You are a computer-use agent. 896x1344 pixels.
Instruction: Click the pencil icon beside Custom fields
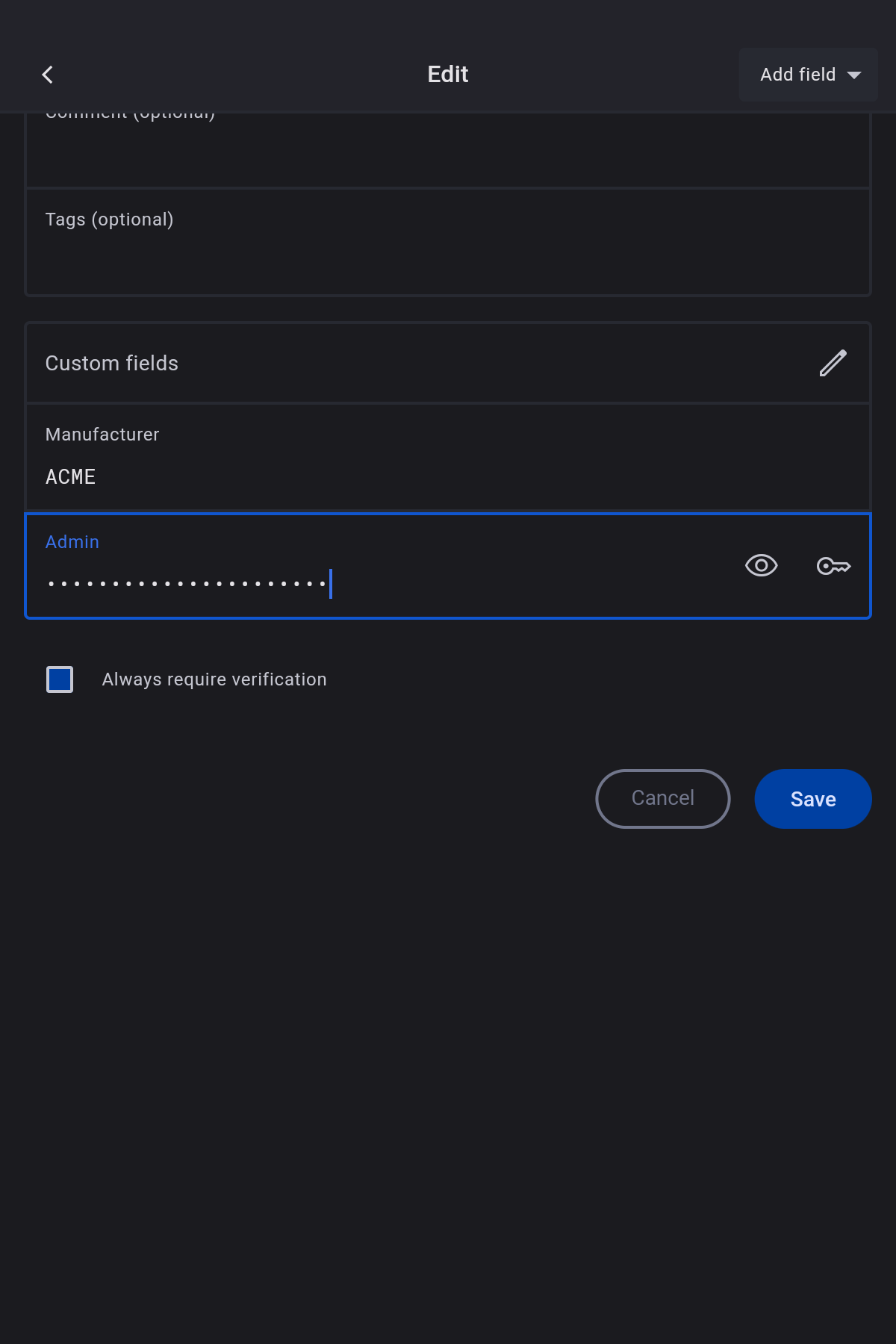[833, 364]
